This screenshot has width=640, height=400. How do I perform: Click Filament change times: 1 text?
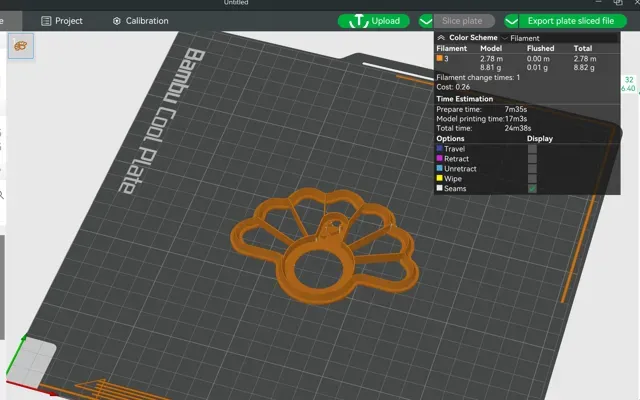[x=478, y=78]
